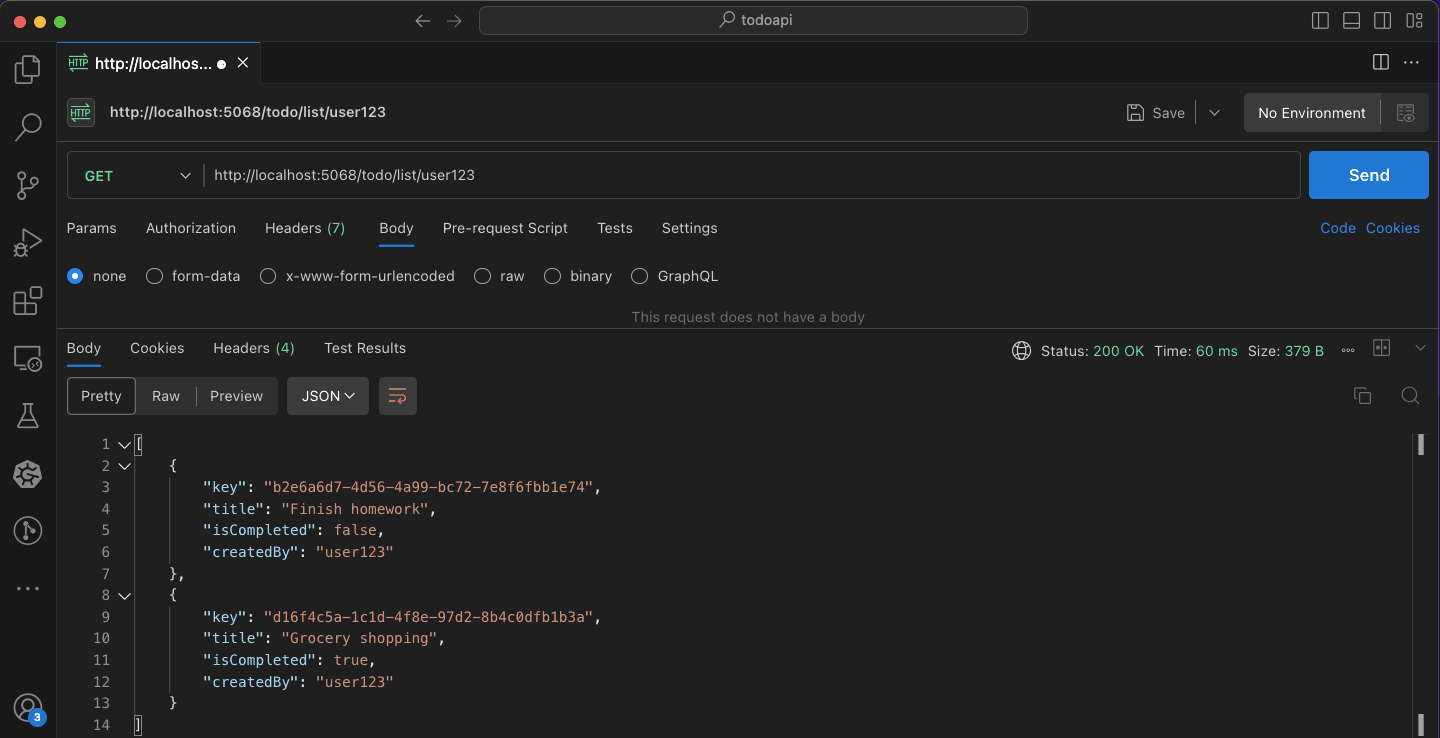Open the response Headers (4) tab
The image size is (1440, 738).
point(254,348)
